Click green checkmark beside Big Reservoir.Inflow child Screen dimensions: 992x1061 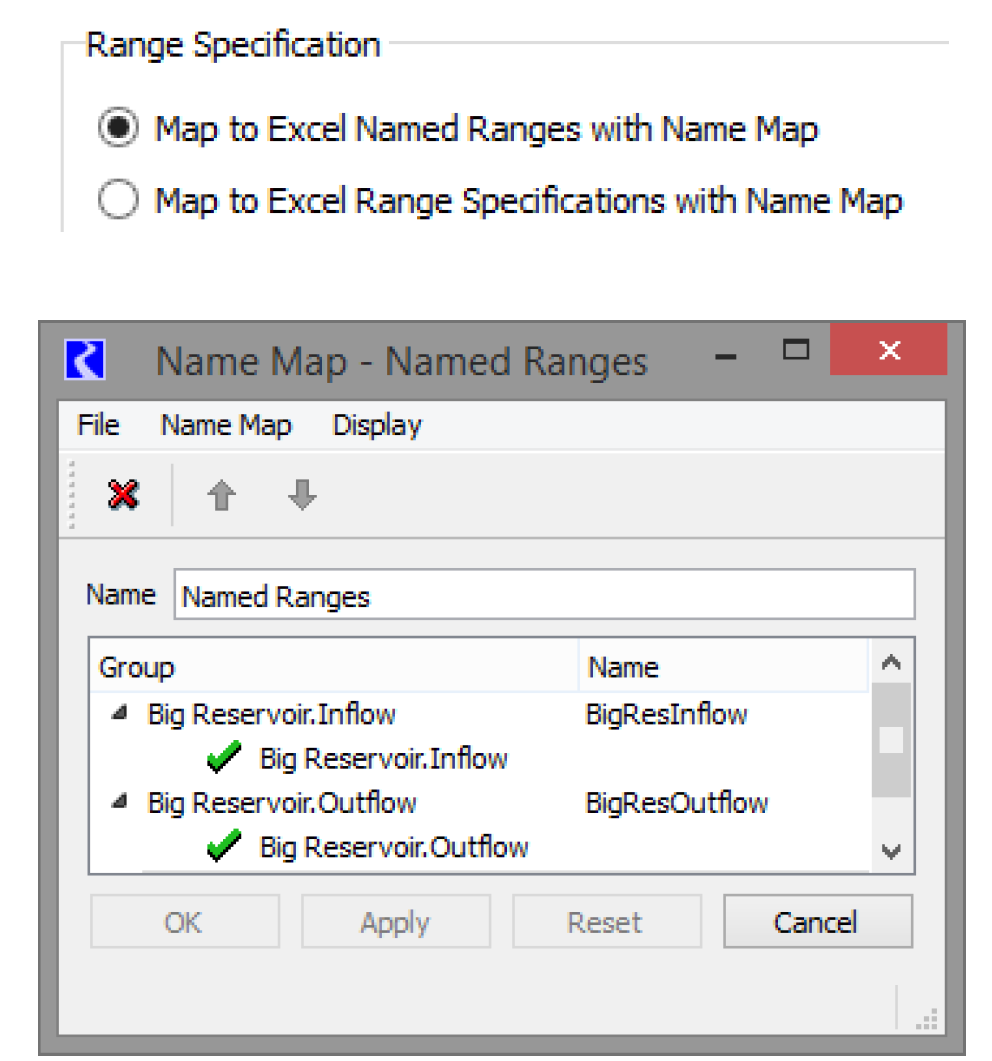pos(224,759)
